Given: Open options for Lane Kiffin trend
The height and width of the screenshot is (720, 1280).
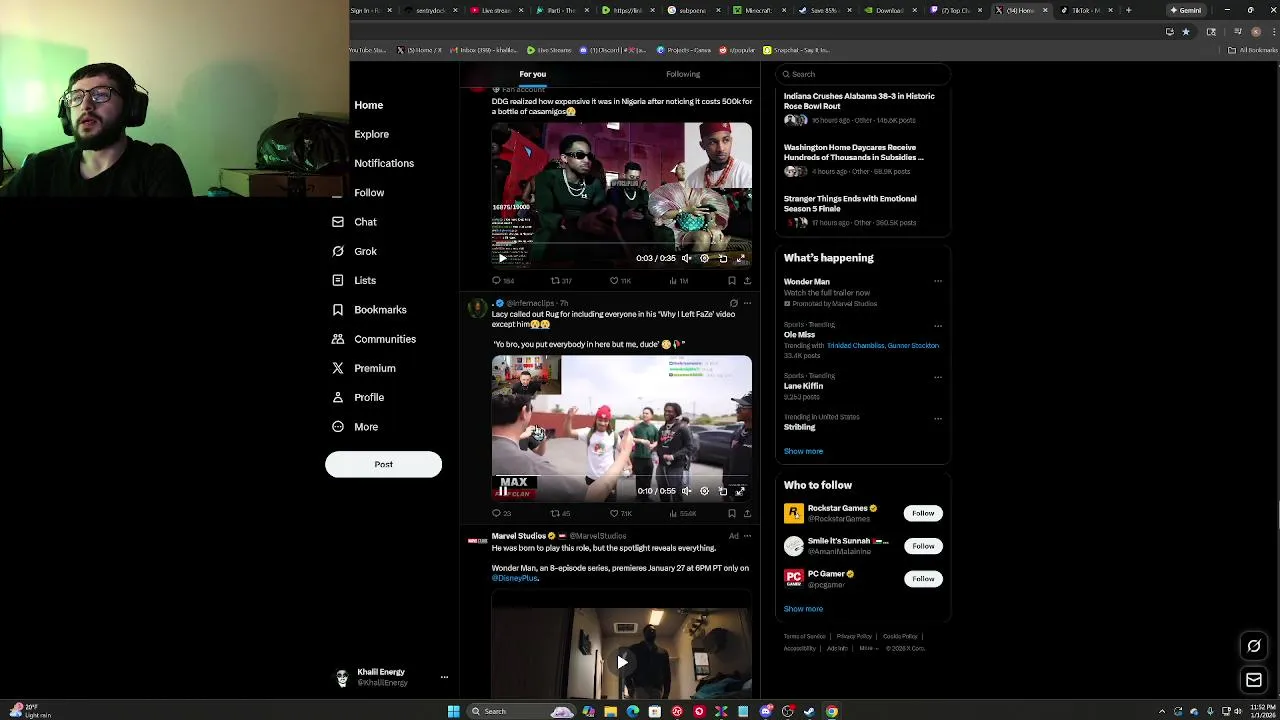Looking at the screenshot, I should (937, 377).
